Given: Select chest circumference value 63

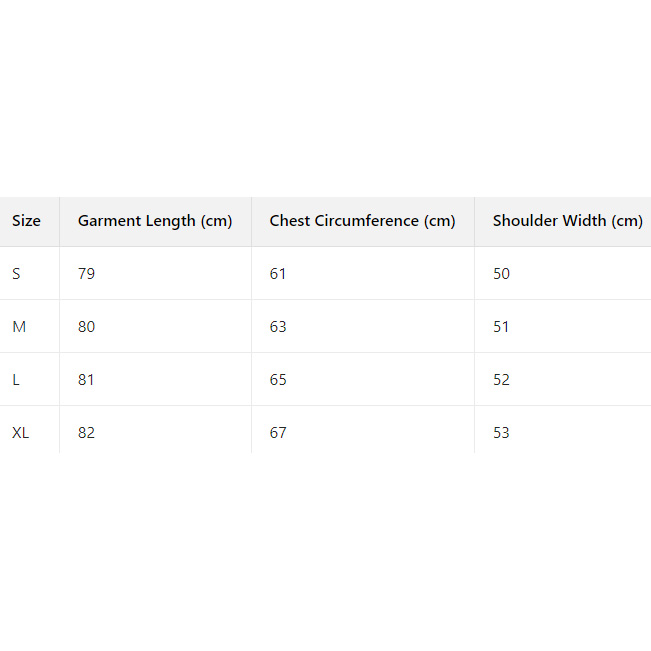Looking at the screenshot, I should pos(278,327).
